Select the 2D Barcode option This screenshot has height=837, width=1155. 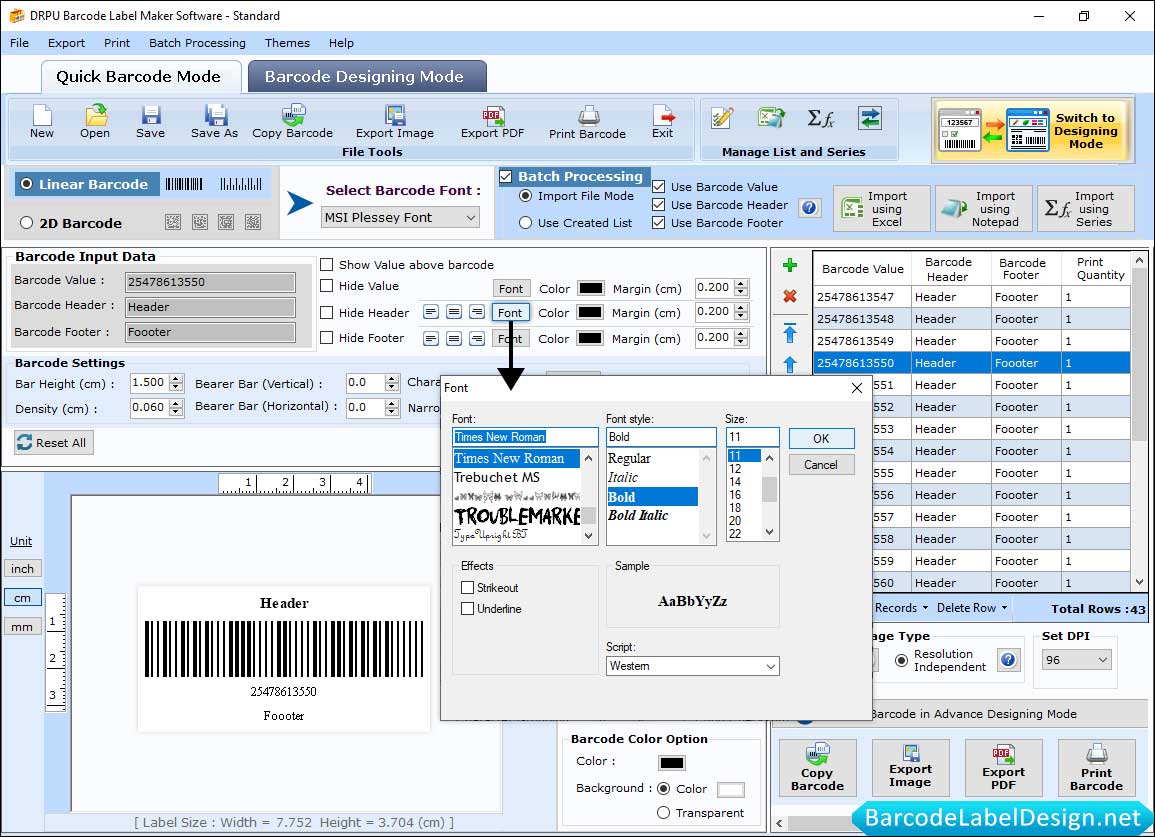click(x=27, y=223)
